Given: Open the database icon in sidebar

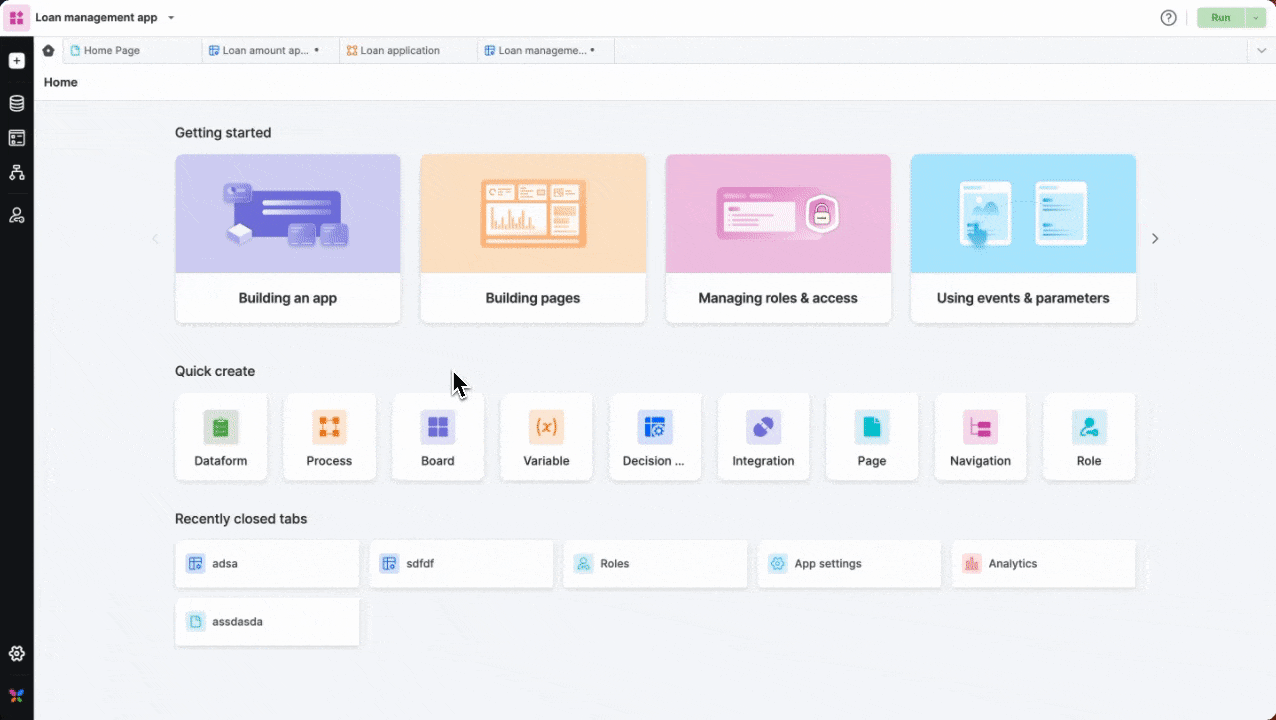Looking at the screenshot, I should click(x=17, y=103).
